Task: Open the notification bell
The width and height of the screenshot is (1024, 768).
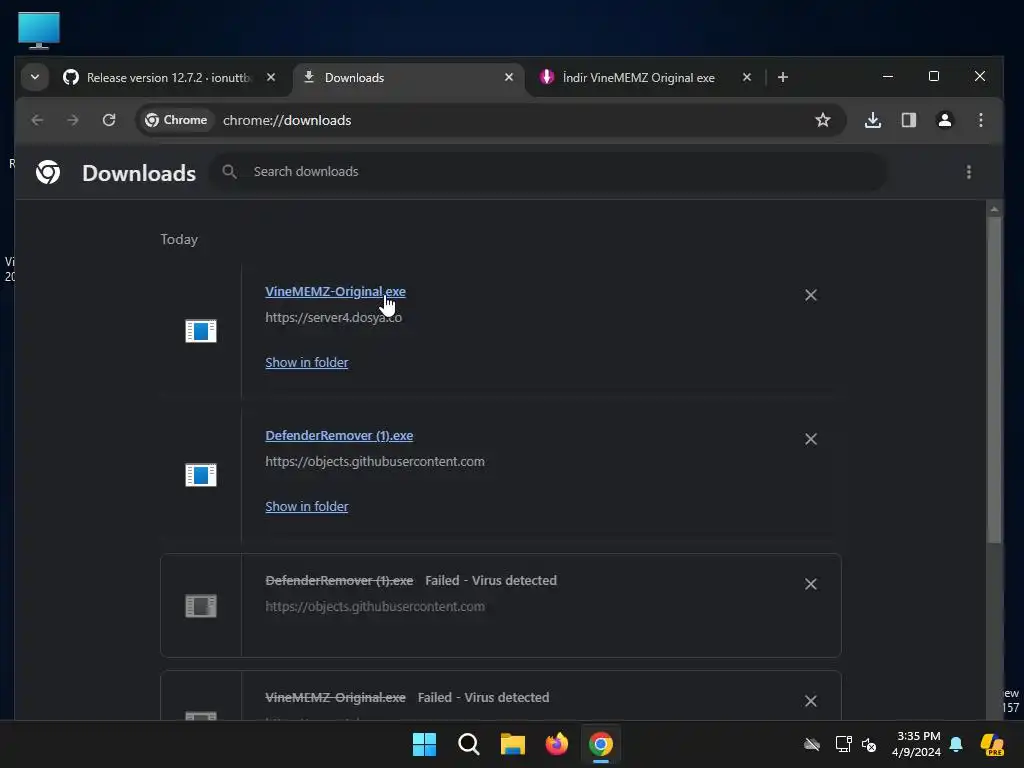Action: 956,744
